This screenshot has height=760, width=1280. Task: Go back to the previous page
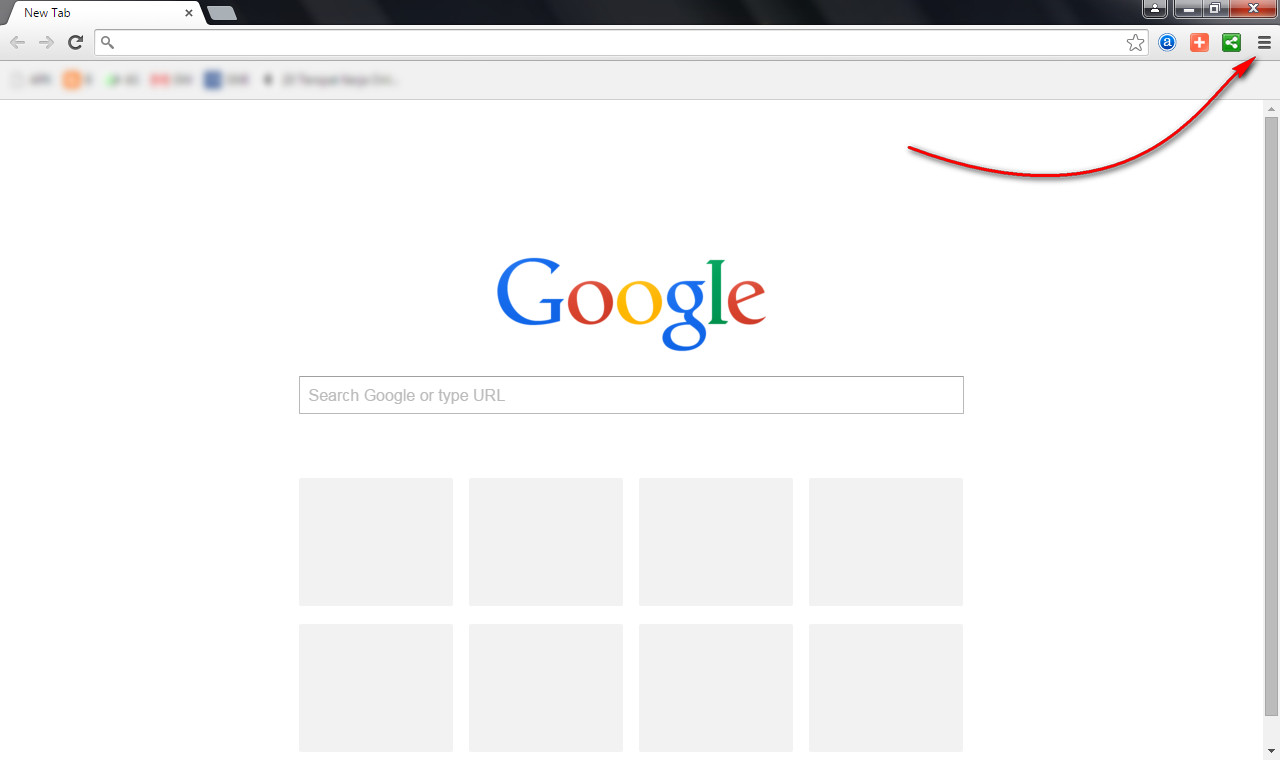tap(18, 42)
